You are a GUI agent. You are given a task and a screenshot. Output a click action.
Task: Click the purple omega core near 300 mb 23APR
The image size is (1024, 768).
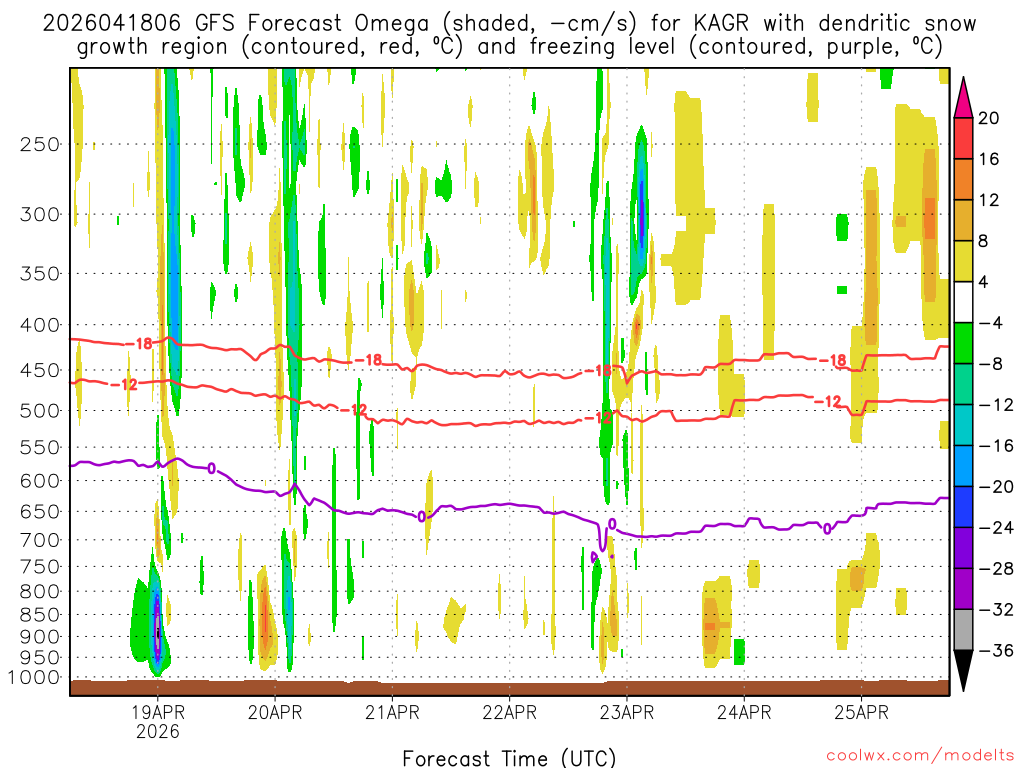[642, 212]
